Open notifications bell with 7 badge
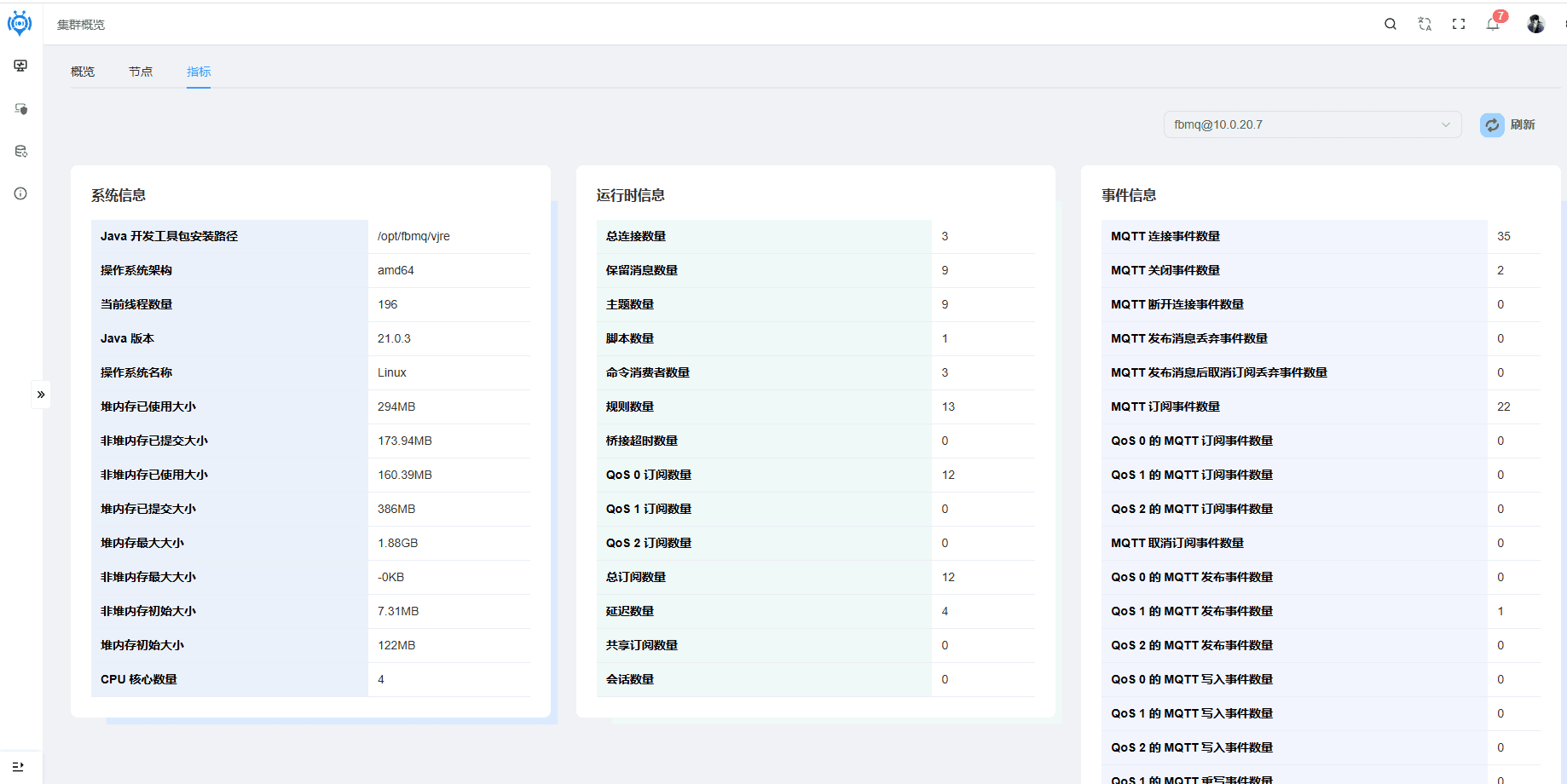Screen dimensions: 1567x784 click(x=1495, y=22)
